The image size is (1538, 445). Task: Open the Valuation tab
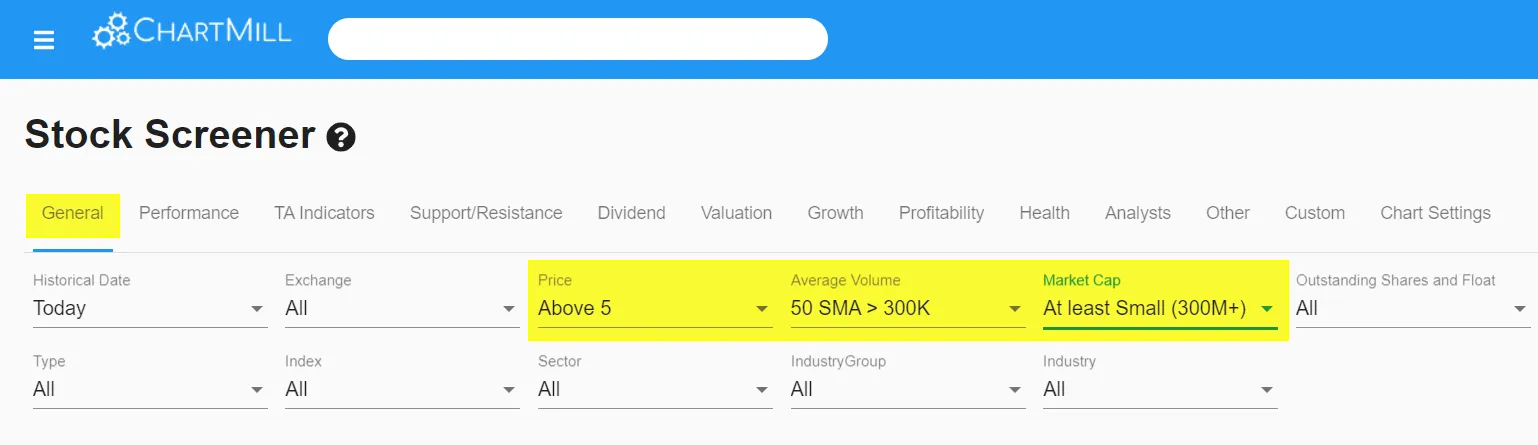pyautogui.click(x=736, y=213)
